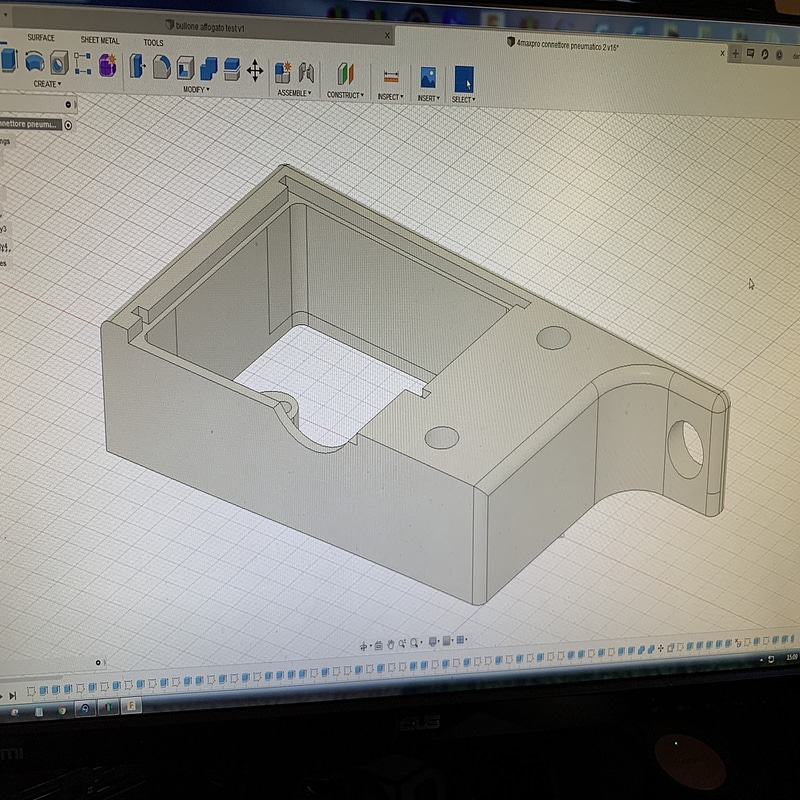Image resolution: width=800 pixels, height=800 pixels.
Task: Close the 'bullone affogato test v1' tab
Action: click(x=387, y=35)
